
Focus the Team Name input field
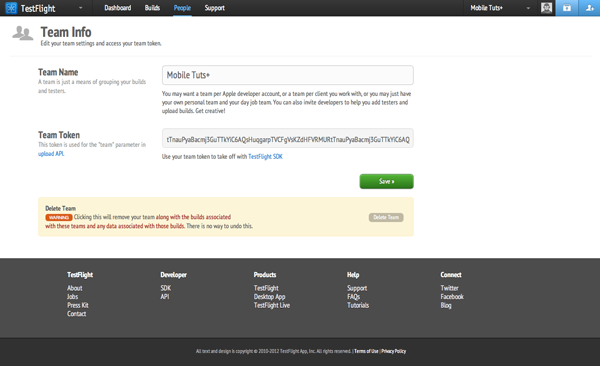coord(288,75)
